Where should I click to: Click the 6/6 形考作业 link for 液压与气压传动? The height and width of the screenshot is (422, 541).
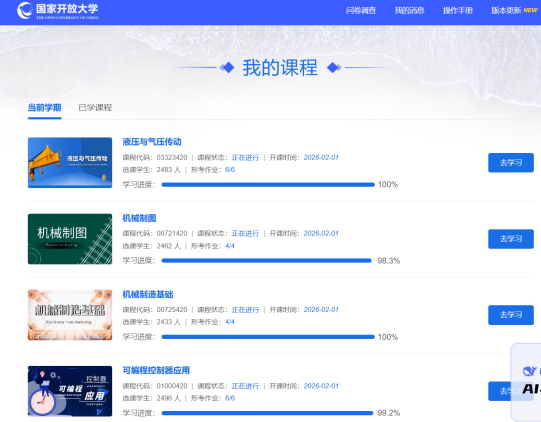coord(230,170)
